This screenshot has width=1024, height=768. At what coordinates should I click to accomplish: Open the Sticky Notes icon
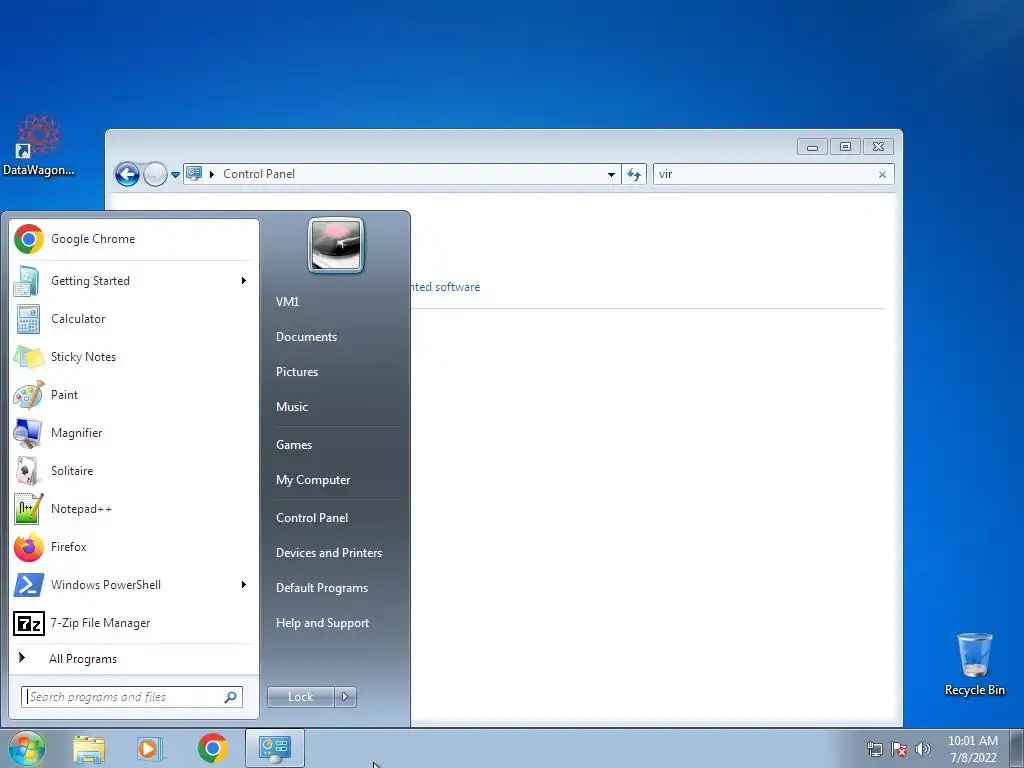tap(28, 357)
